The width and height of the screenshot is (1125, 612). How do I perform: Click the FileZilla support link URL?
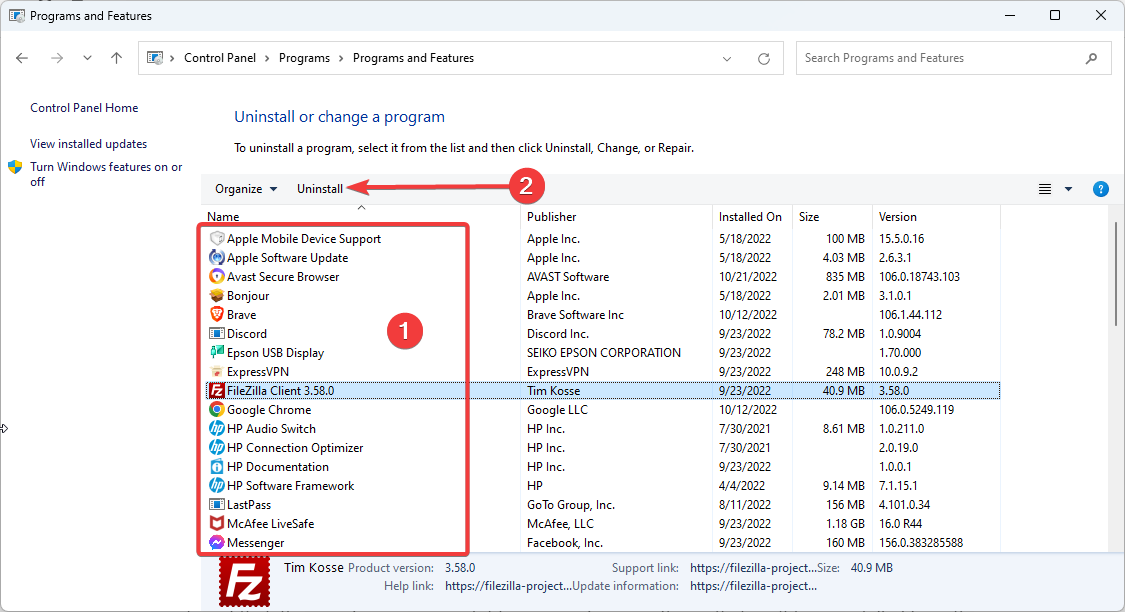753,568
